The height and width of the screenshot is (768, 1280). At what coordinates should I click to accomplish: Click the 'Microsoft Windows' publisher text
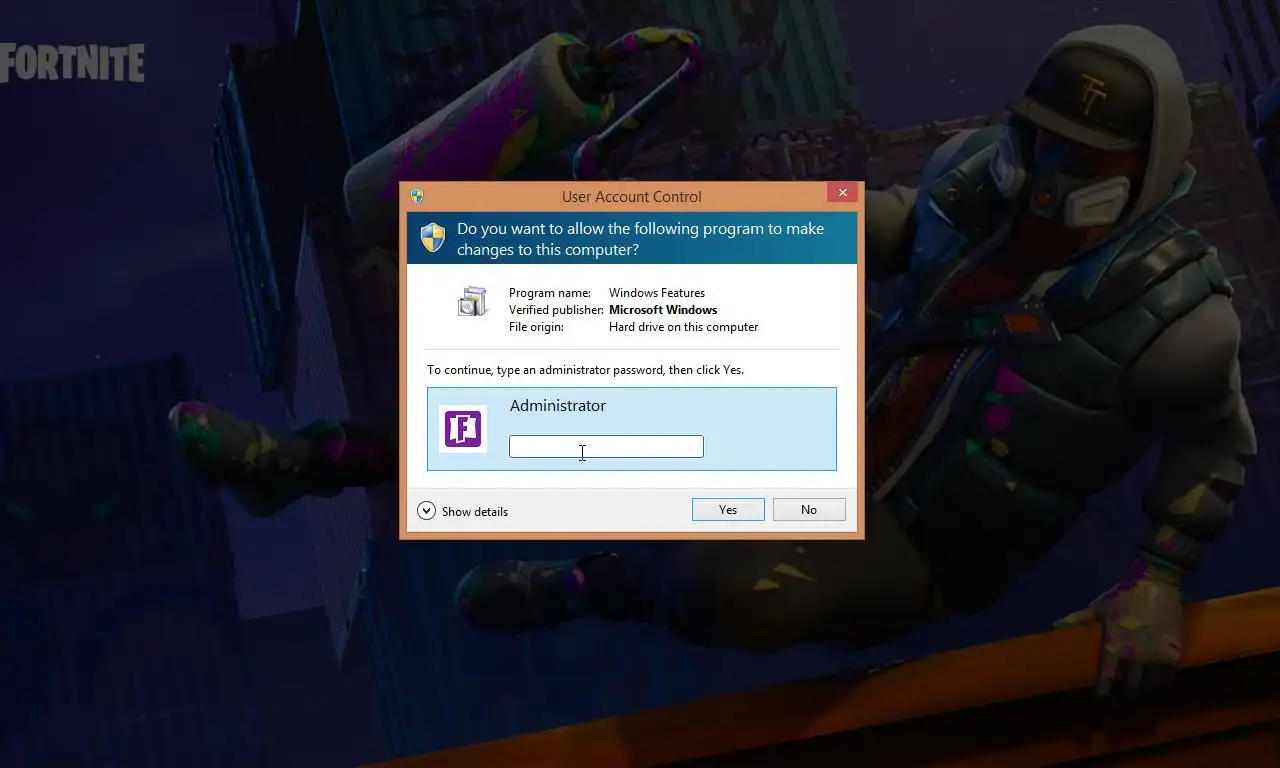tap(663, 310)
